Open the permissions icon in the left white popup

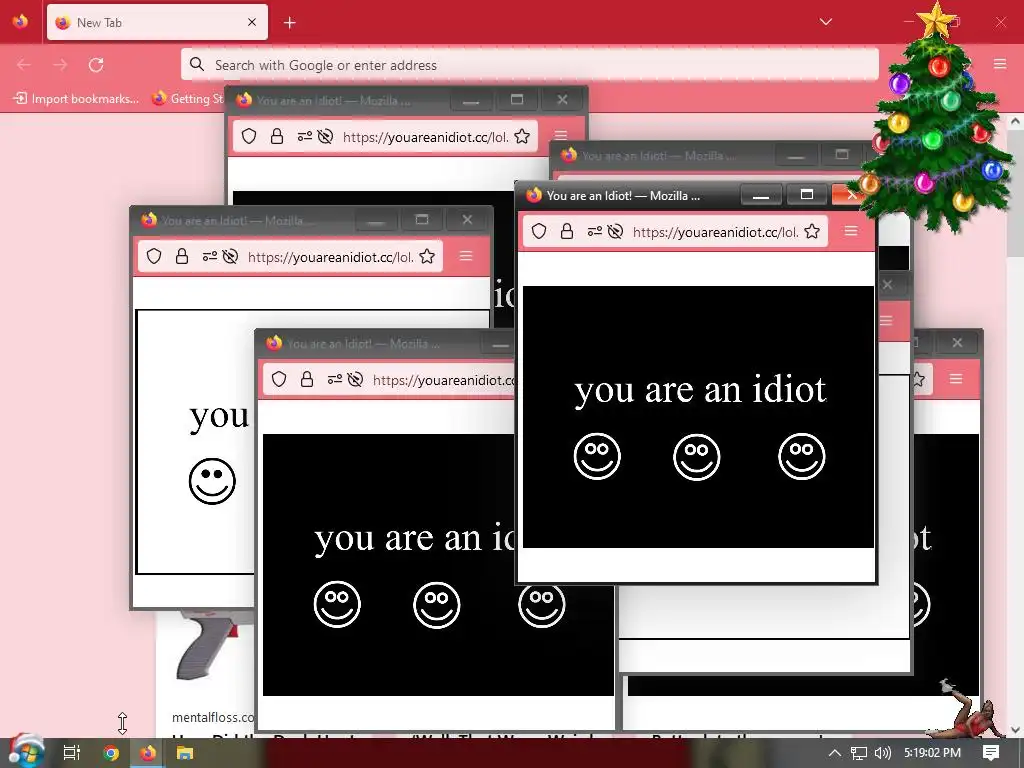[210, 256]
